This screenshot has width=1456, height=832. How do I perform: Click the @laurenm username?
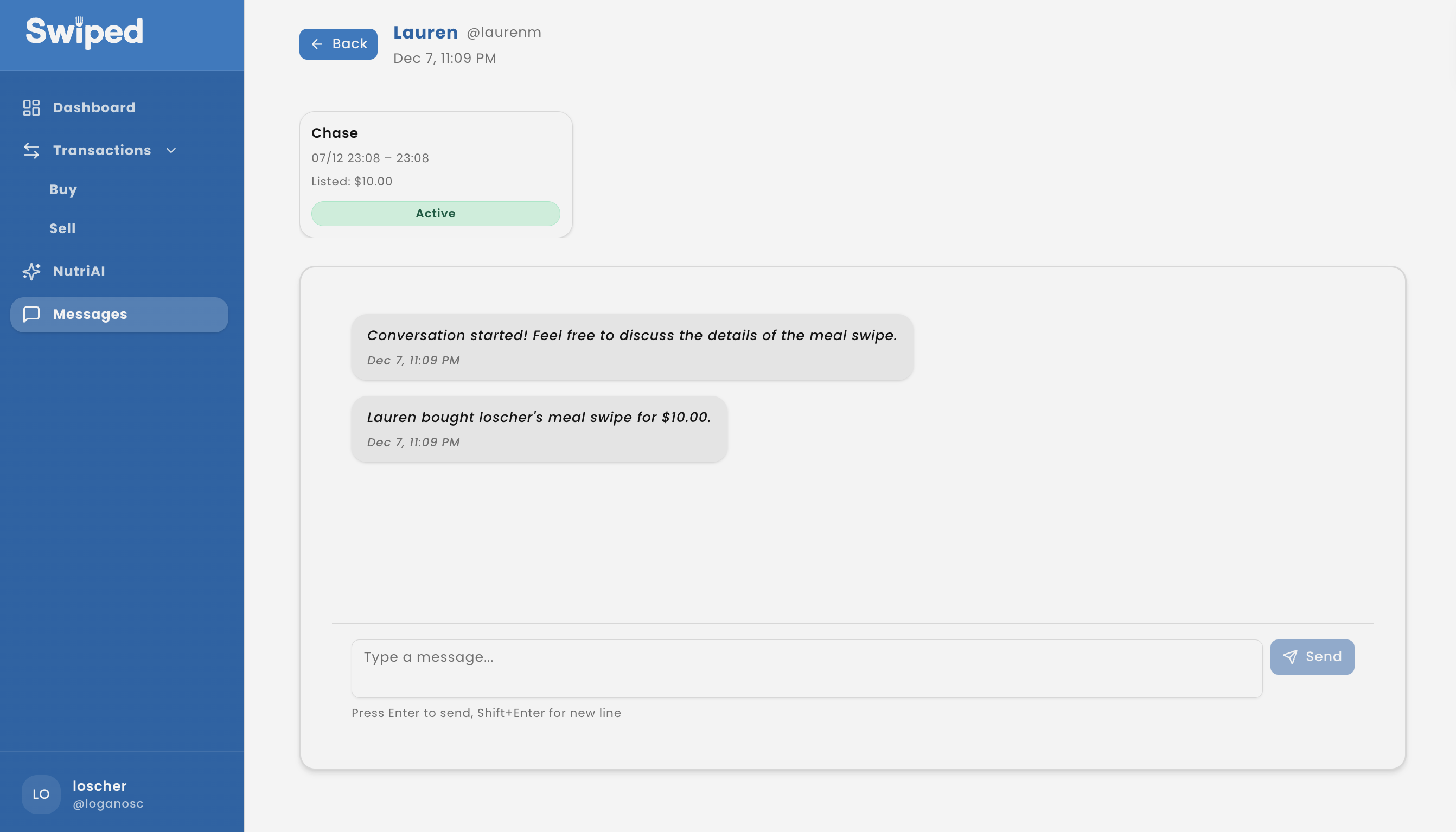tap(504, 33)
